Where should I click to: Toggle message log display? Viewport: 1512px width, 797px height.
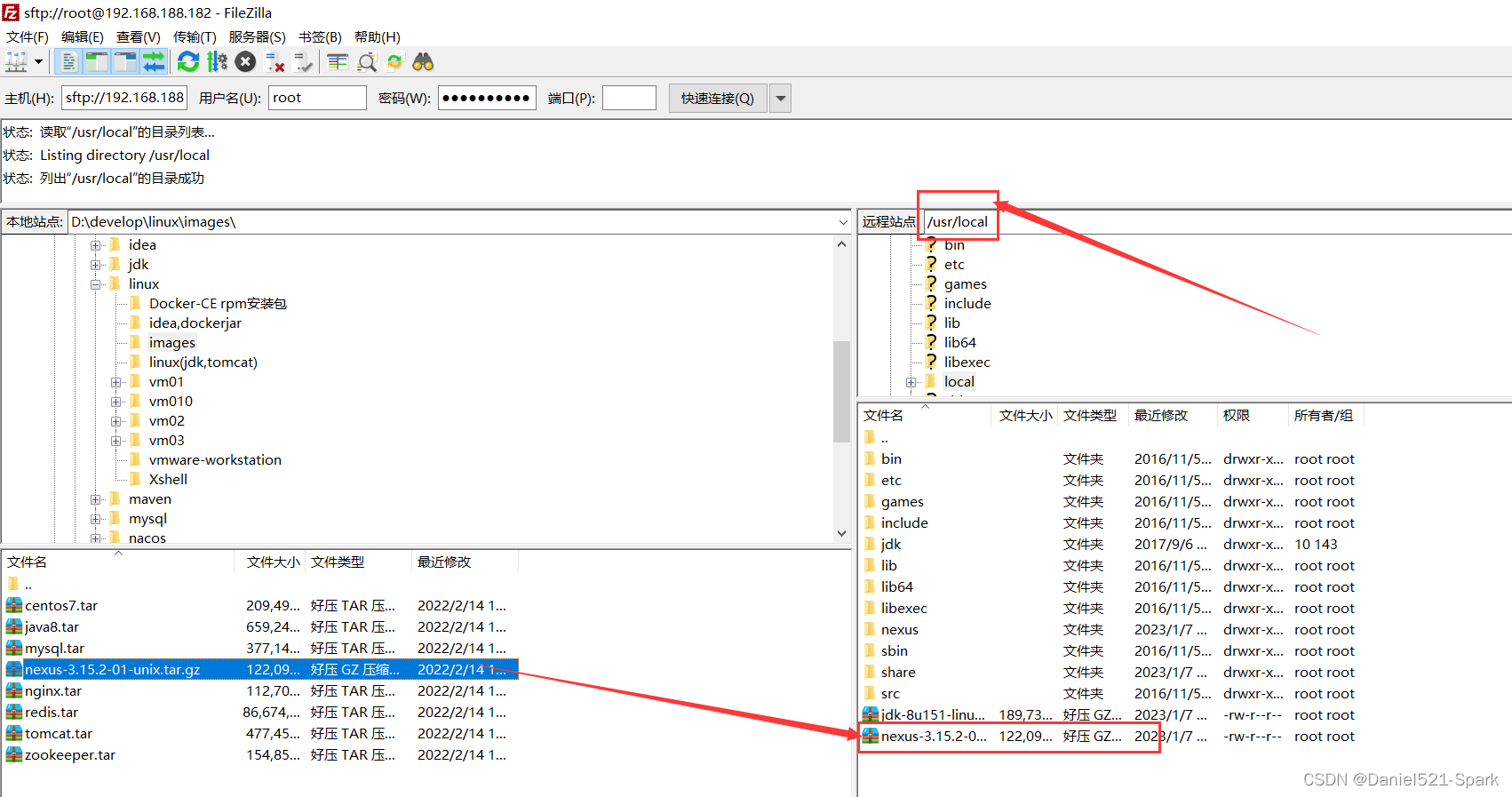click(x=68, y=62)
